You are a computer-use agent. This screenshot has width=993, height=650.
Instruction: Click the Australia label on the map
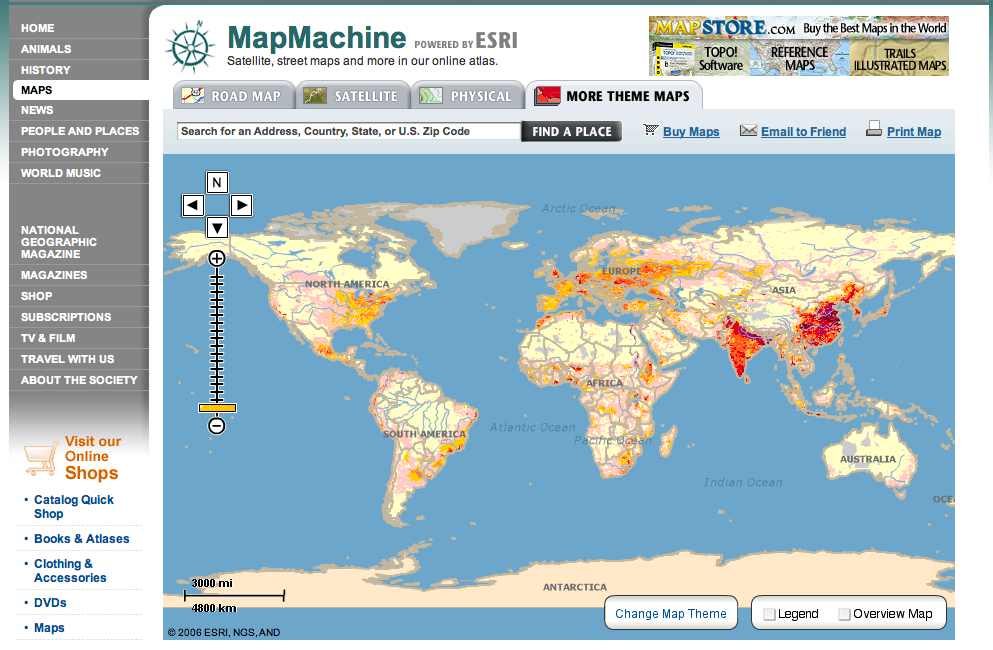[868, 459]
